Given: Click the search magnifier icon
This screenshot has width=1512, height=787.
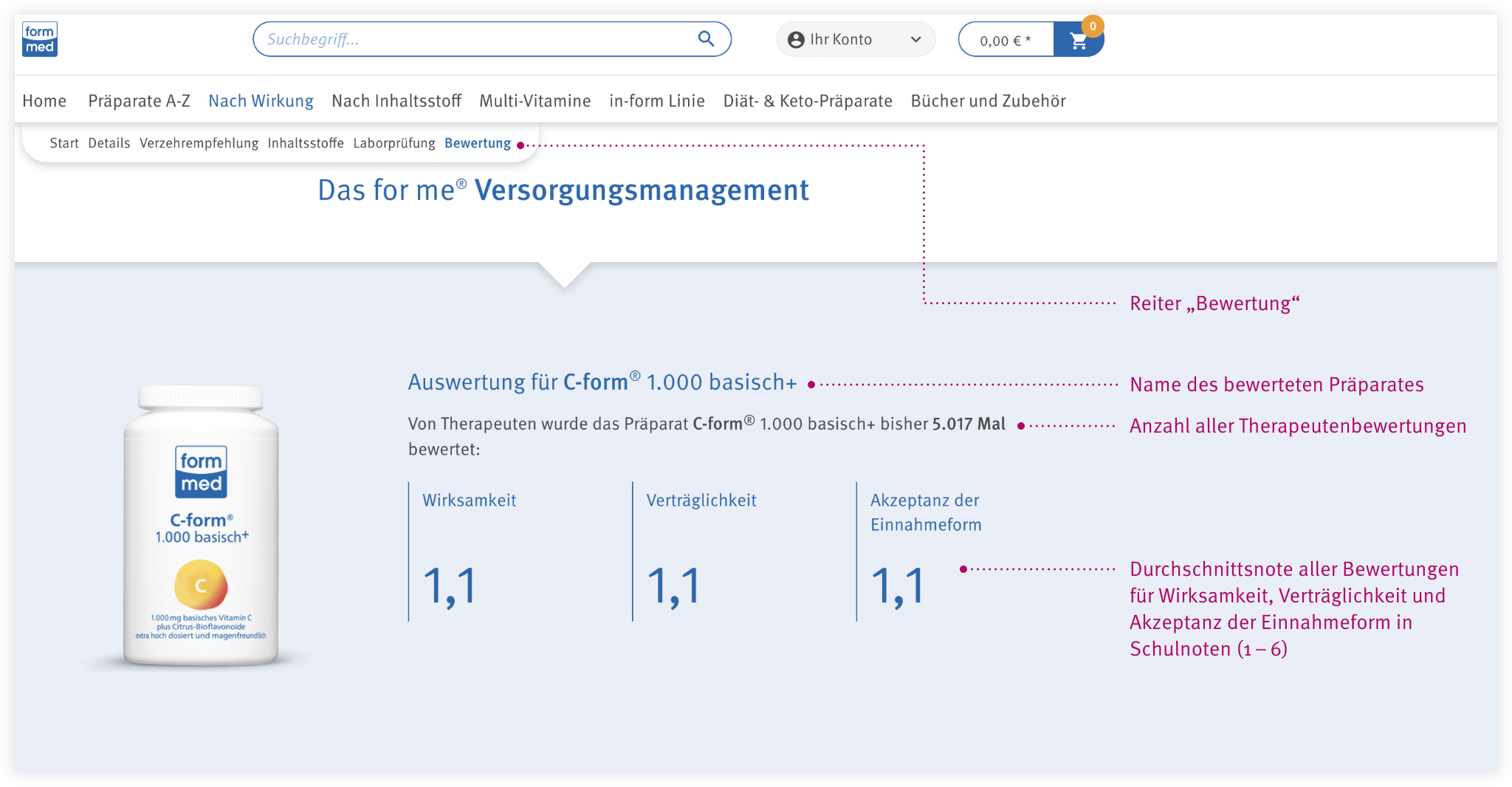Looking at the screenshot, I should click(x=706, y=39).
